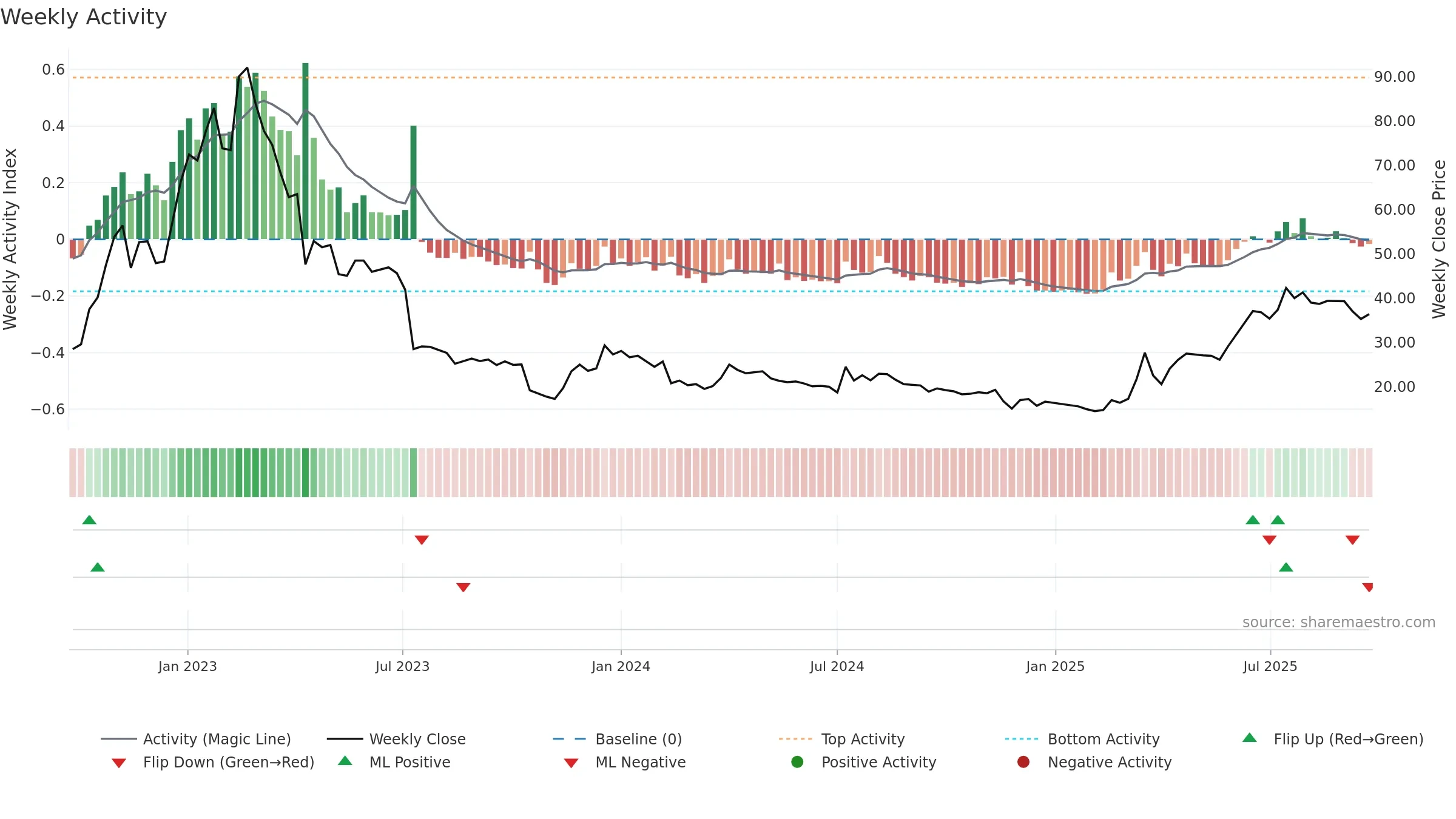Image resolution: width=1456 pixels, height=819 pixels.
Task: Click the Negative Activity red dot icon
Action: click(1023, 762)
